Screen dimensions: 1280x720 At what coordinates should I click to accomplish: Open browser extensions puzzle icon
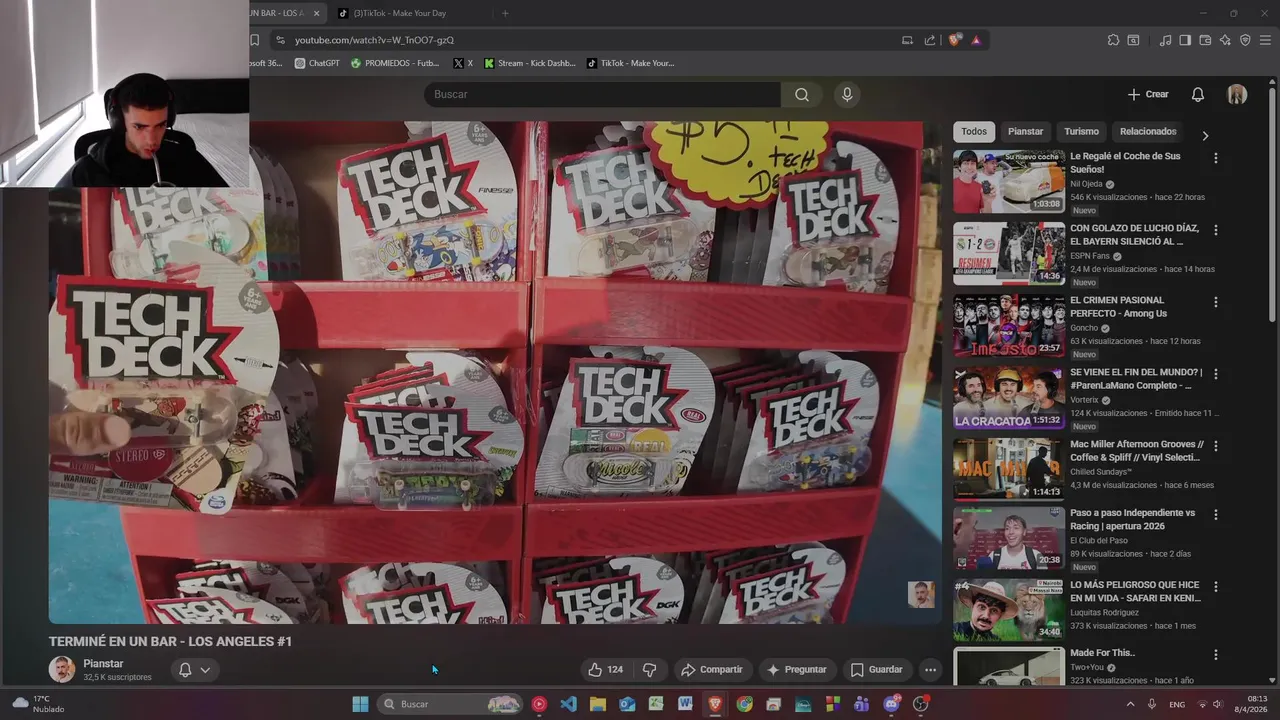1113,40
